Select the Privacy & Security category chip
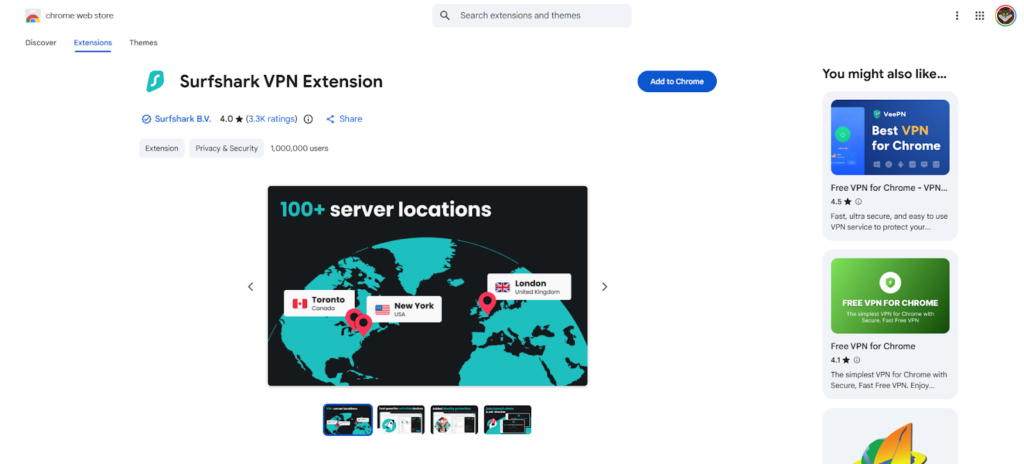 227,148
